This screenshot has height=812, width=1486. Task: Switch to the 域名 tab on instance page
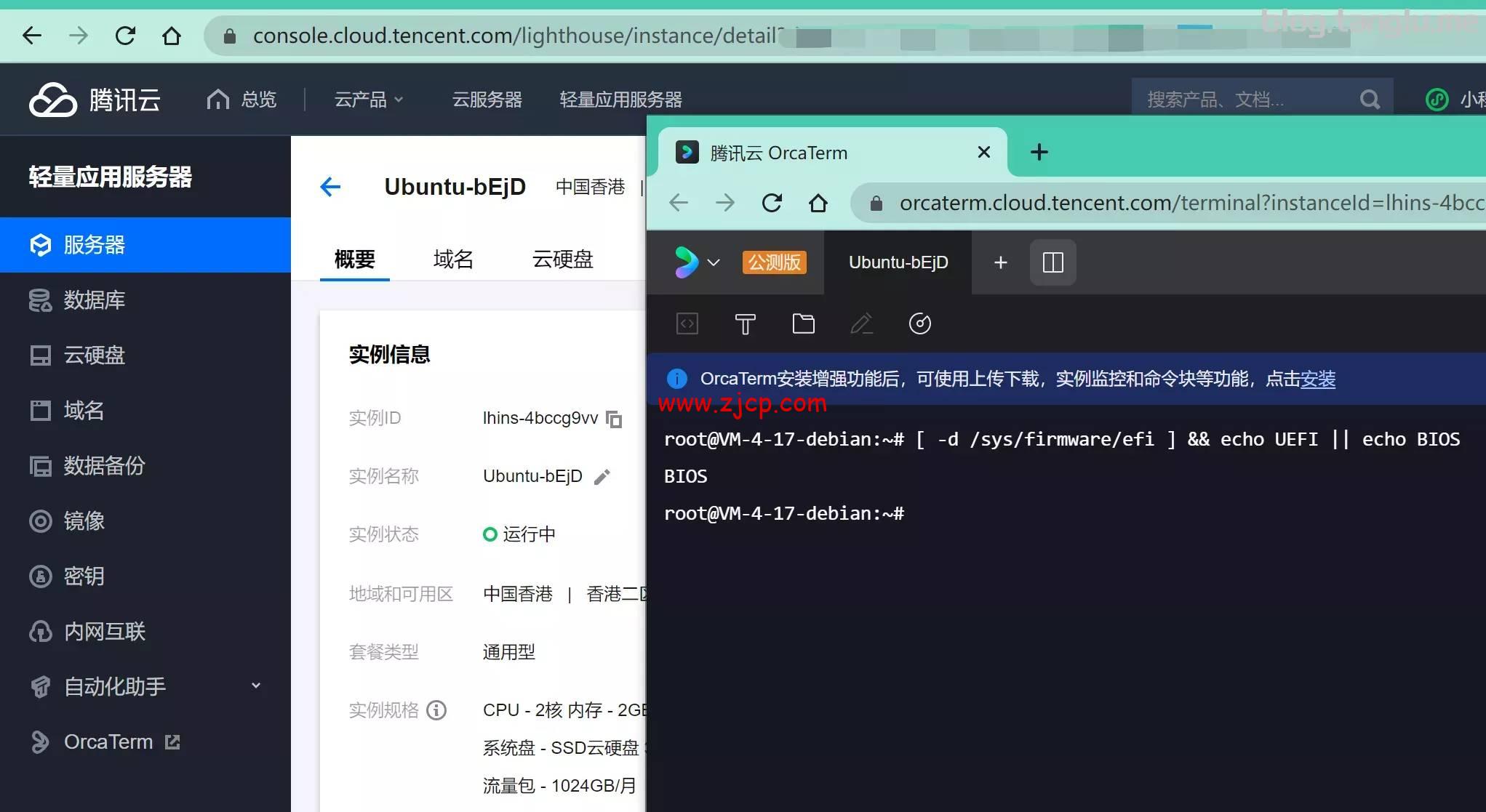452,260
